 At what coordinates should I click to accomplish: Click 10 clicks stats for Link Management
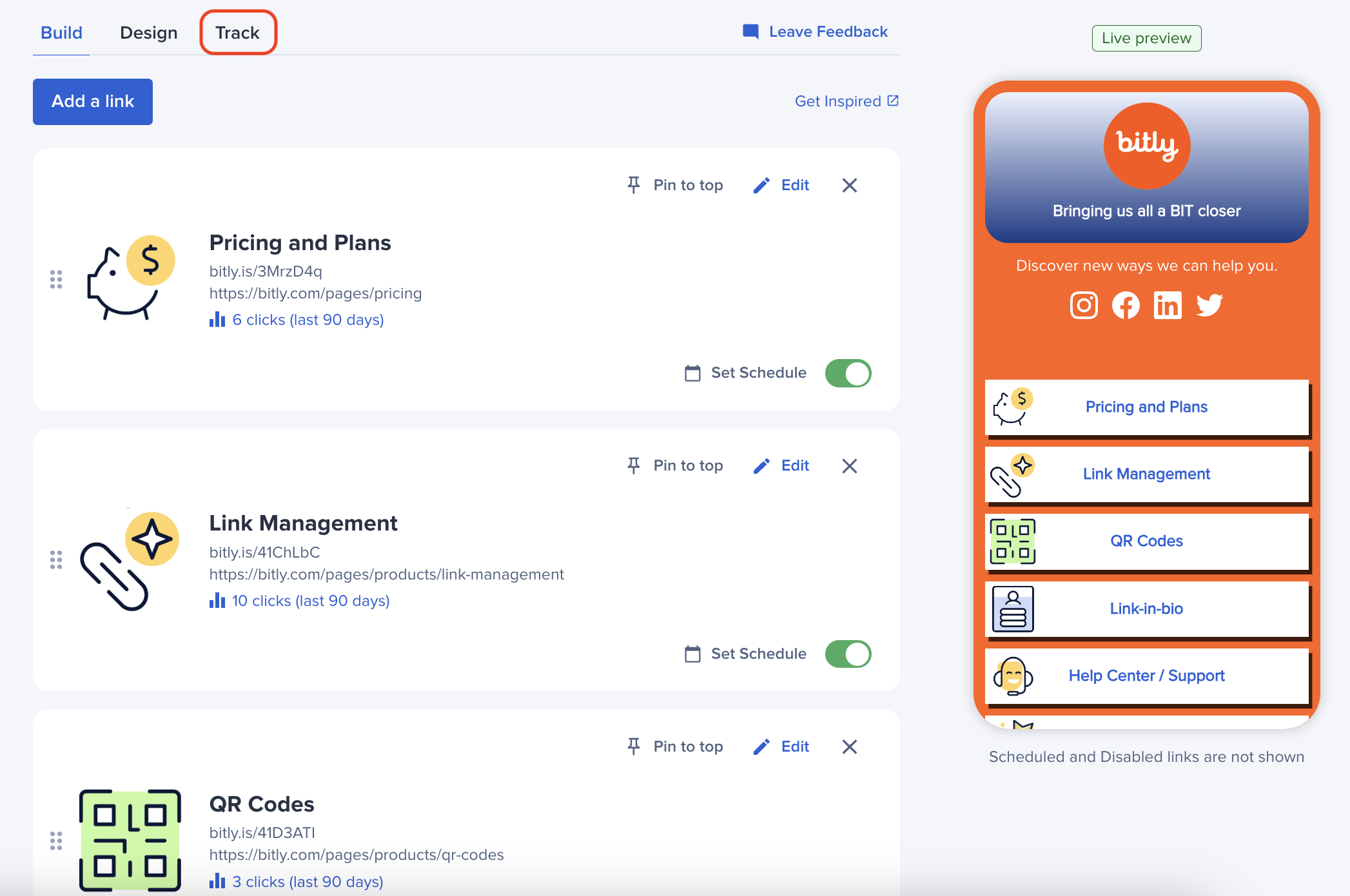pos(311,600)
